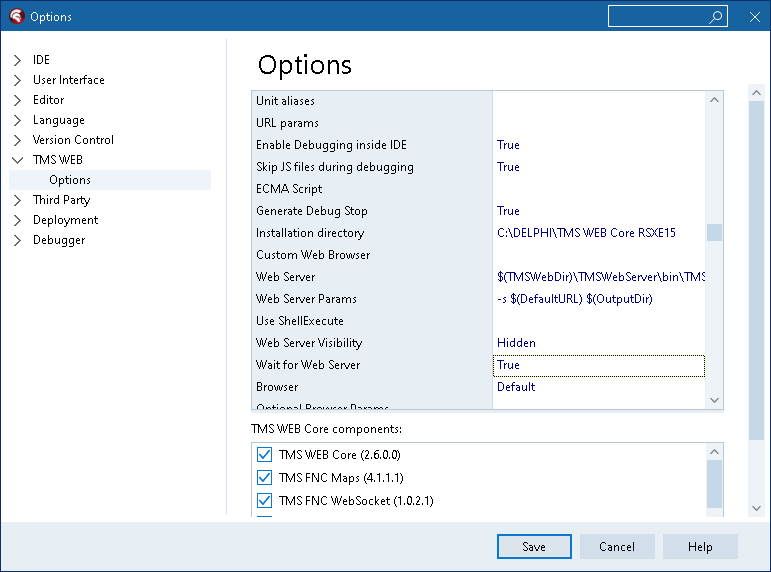Click the Web Server Params label
The image size is (771, 572).
(x=306, y=299)
